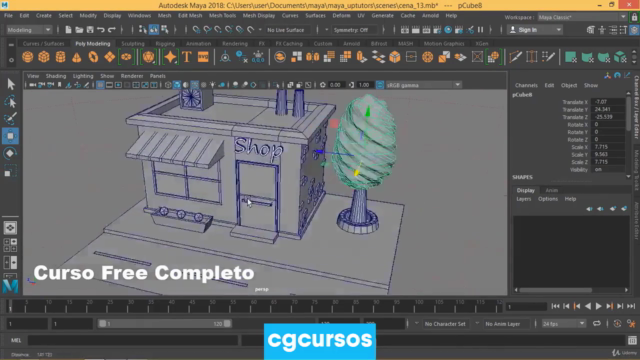Open Channels menu in Channel Box

coord(526,85)
